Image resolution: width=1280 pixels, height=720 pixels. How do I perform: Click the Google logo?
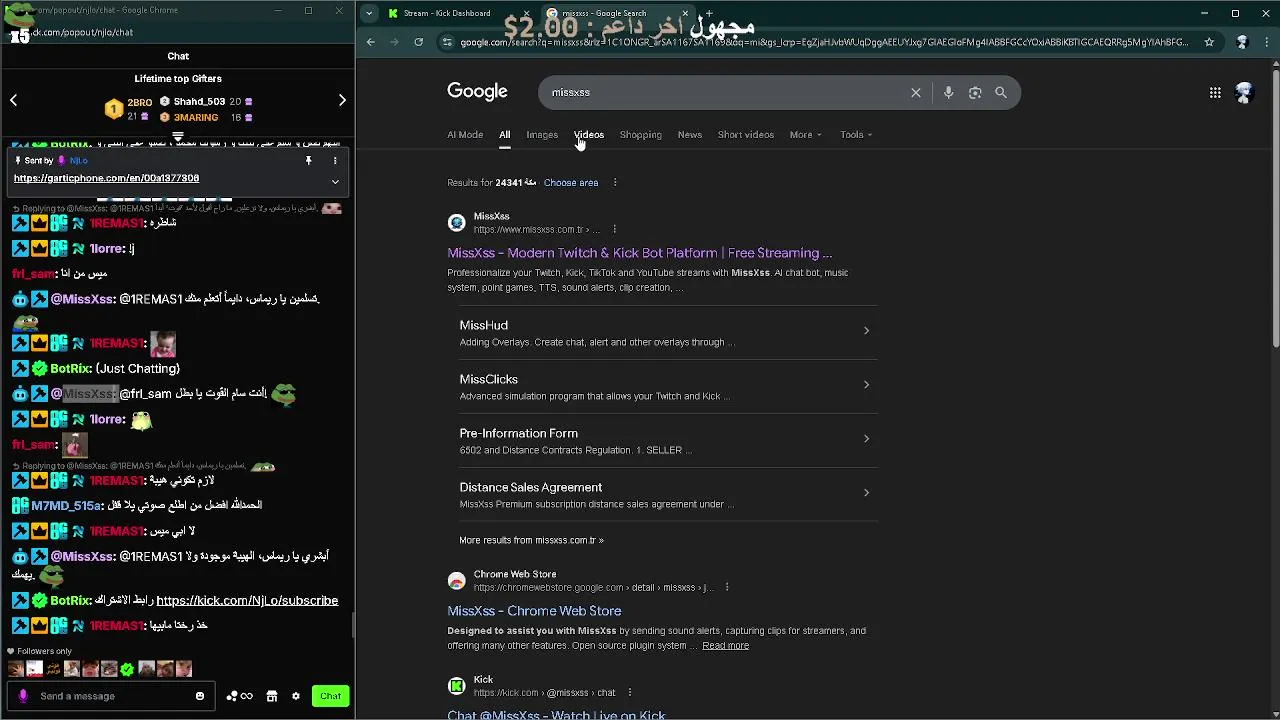(x=477, y=91)
